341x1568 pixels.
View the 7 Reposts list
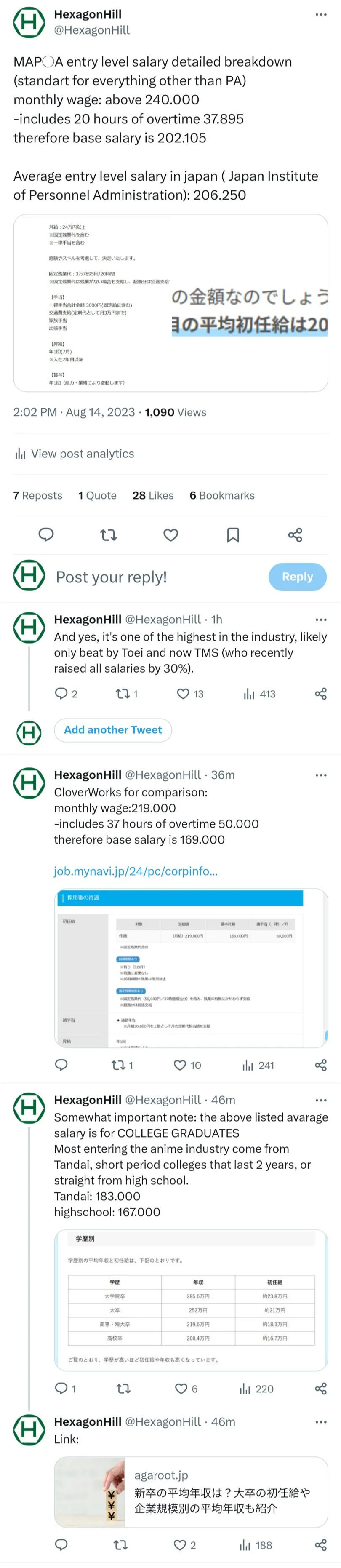38,495
